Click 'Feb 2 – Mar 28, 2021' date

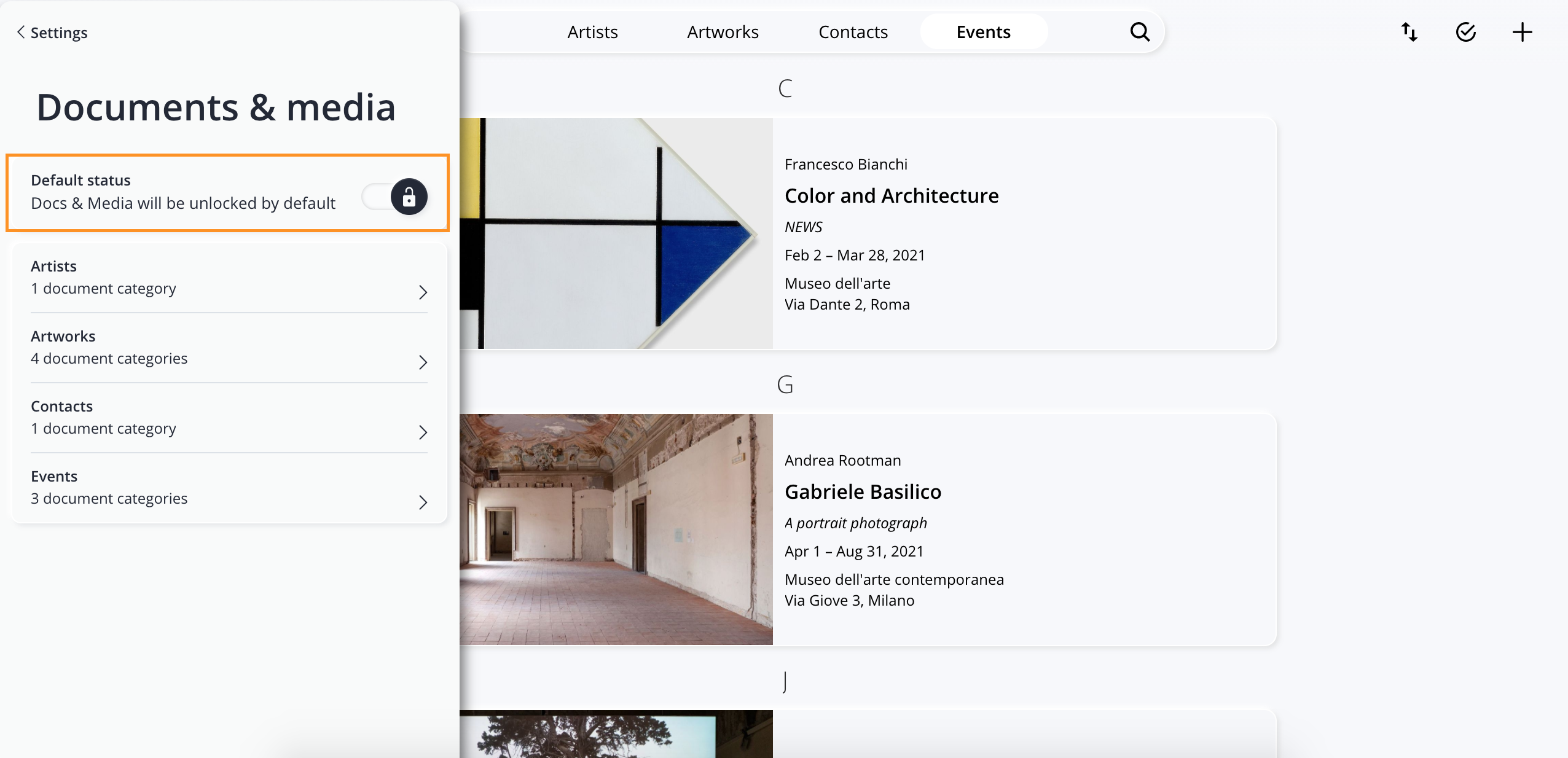tap(855, 255)
